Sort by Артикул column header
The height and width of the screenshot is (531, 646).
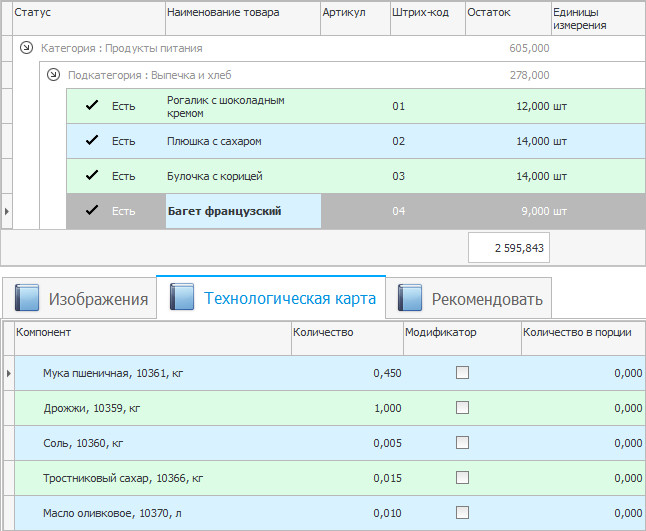click(356, 19)
